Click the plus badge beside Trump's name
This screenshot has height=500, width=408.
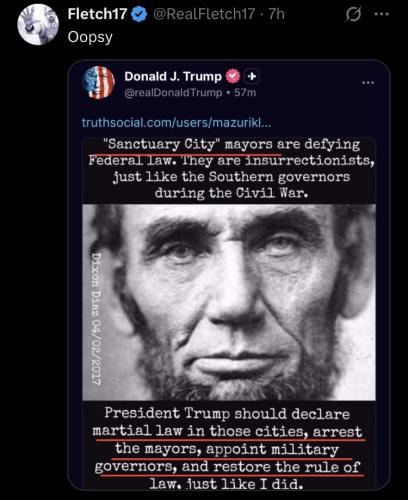252,76
